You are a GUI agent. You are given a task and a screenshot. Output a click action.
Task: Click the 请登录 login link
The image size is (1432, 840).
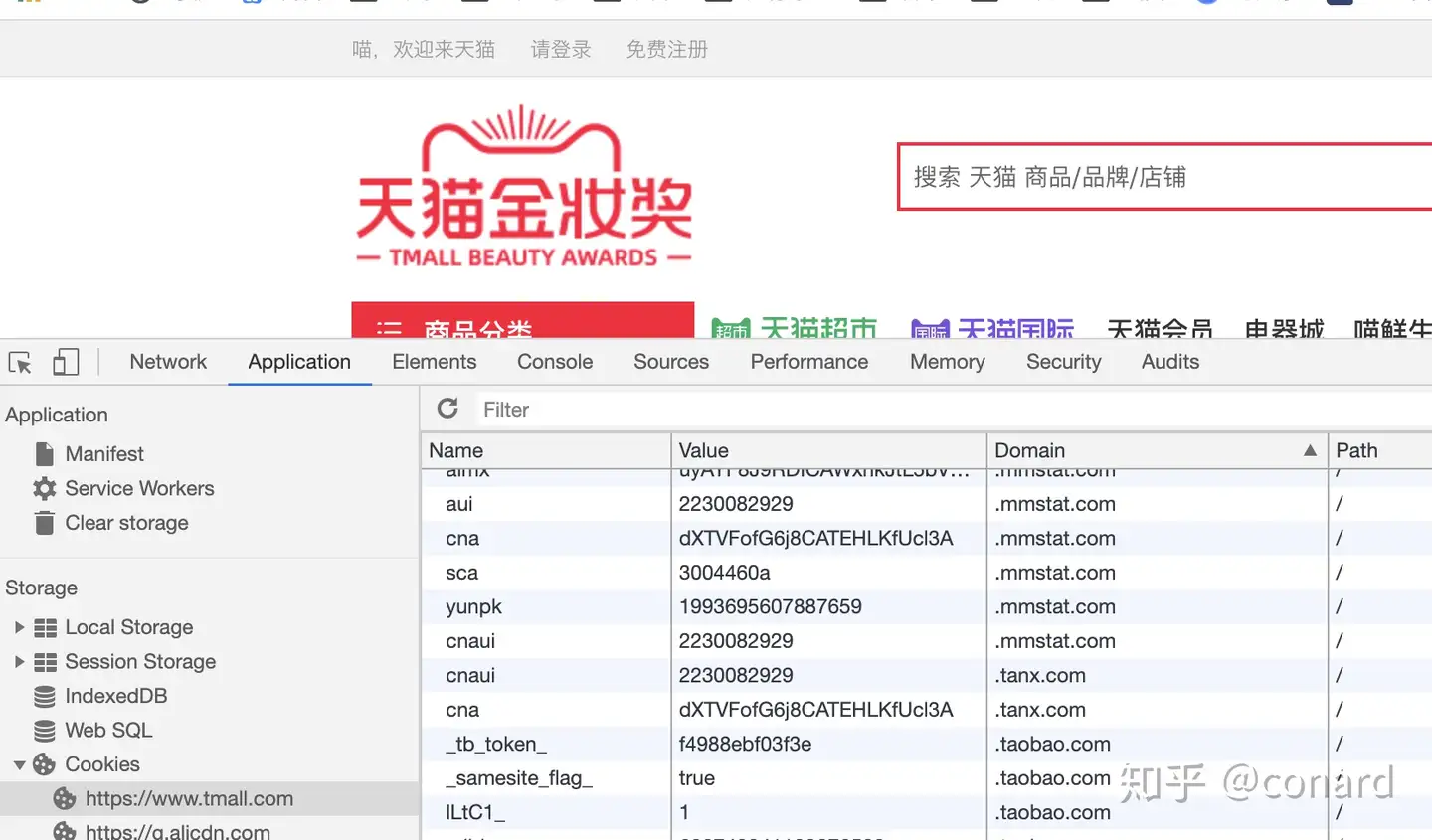point(561,49)
